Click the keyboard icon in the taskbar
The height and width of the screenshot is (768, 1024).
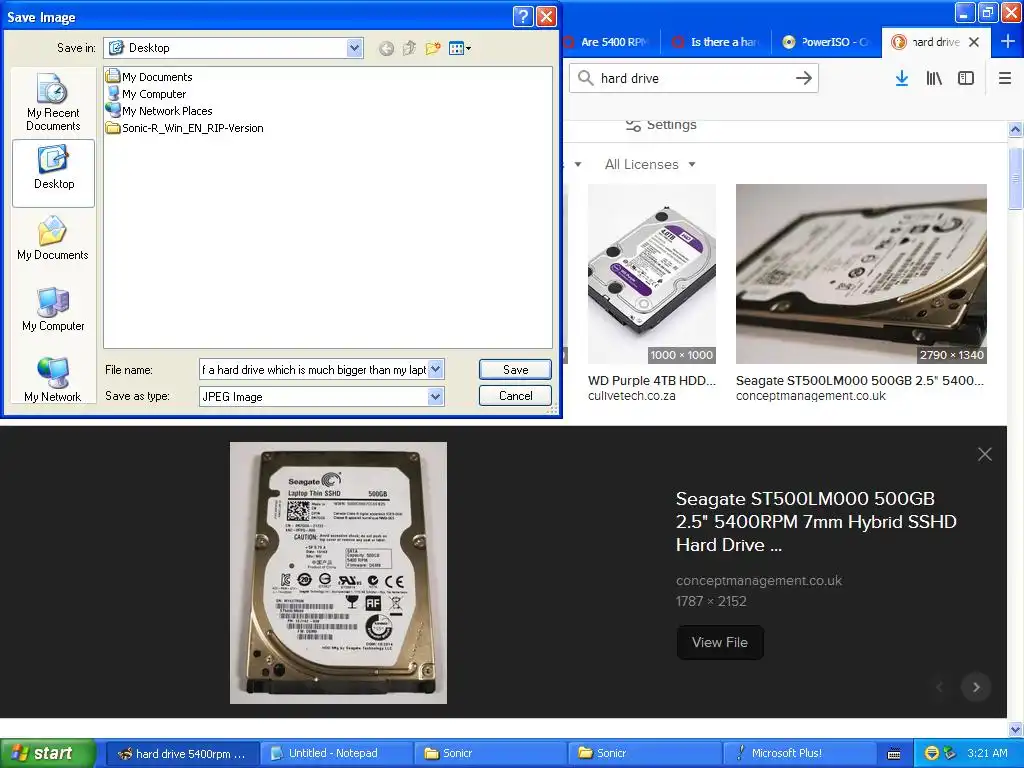(x=894, y=754)
